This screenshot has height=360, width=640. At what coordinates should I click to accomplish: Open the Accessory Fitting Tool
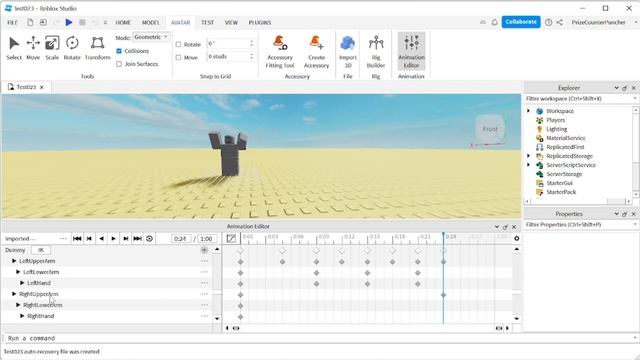[280, 51]
